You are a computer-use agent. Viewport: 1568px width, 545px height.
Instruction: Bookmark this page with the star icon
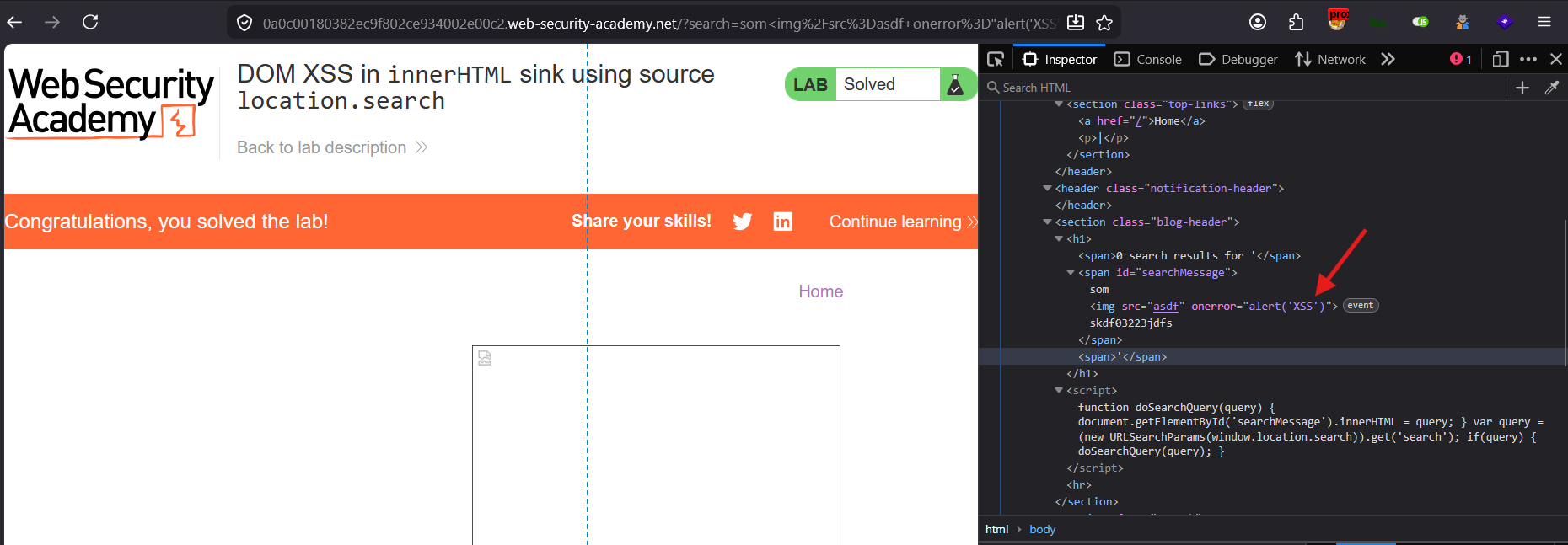(1104, 23)
